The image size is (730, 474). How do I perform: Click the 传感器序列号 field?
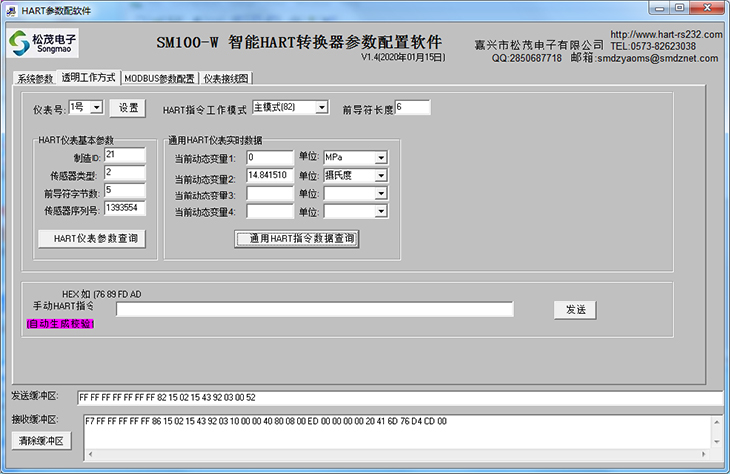click(125, 208)
